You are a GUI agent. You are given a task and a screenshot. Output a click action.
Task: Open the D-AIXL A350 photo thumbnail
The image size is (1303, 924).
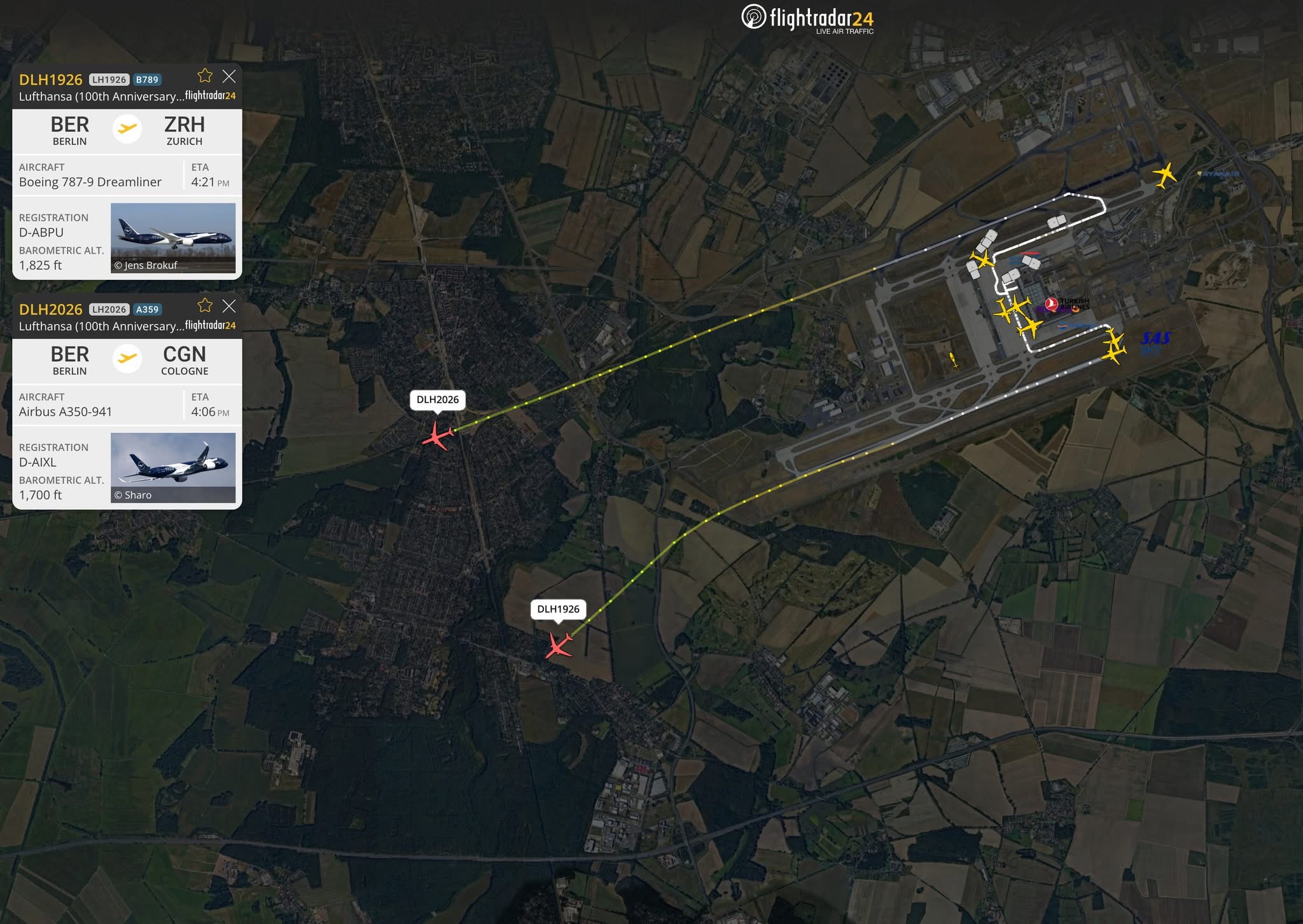(x=173, y=467)
